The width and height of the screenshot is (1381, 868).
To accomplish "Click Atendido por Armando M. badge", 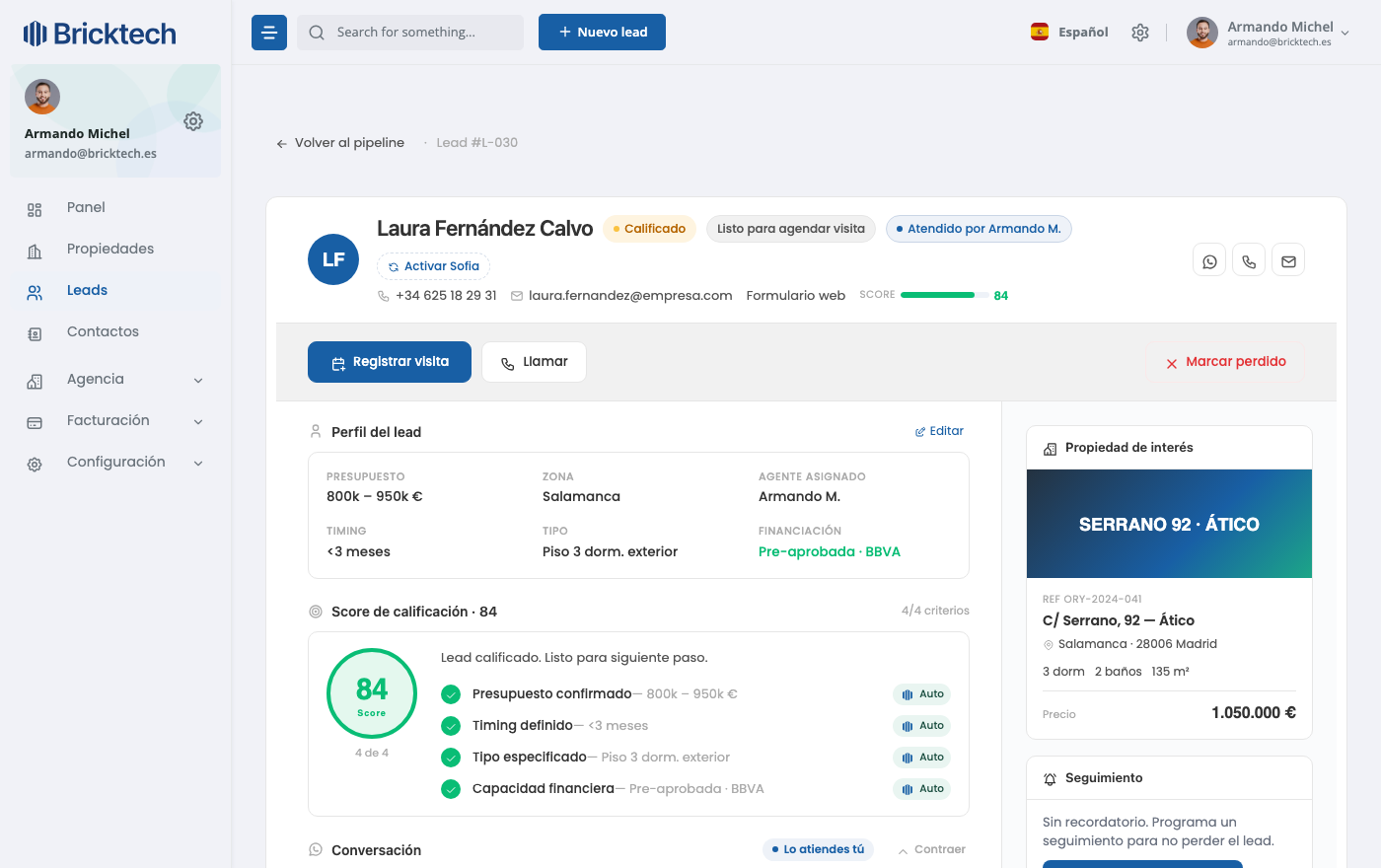I will tap(979, 229).
